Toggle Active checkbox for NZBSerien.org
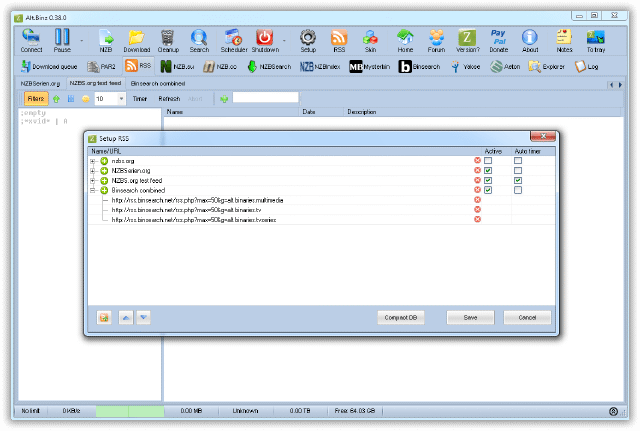 pos(488,170)
